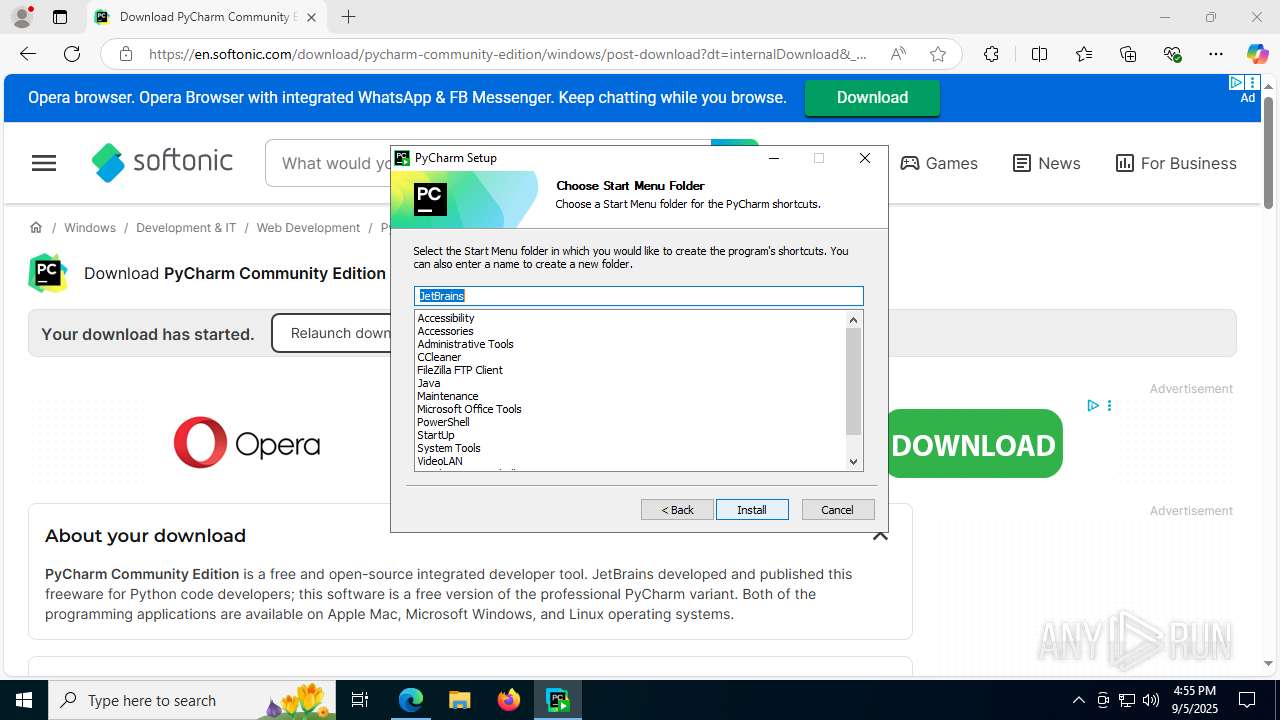Select FileZilla FTP Client folder
This screenshot has height=720, width=1280.
(460, 370)
